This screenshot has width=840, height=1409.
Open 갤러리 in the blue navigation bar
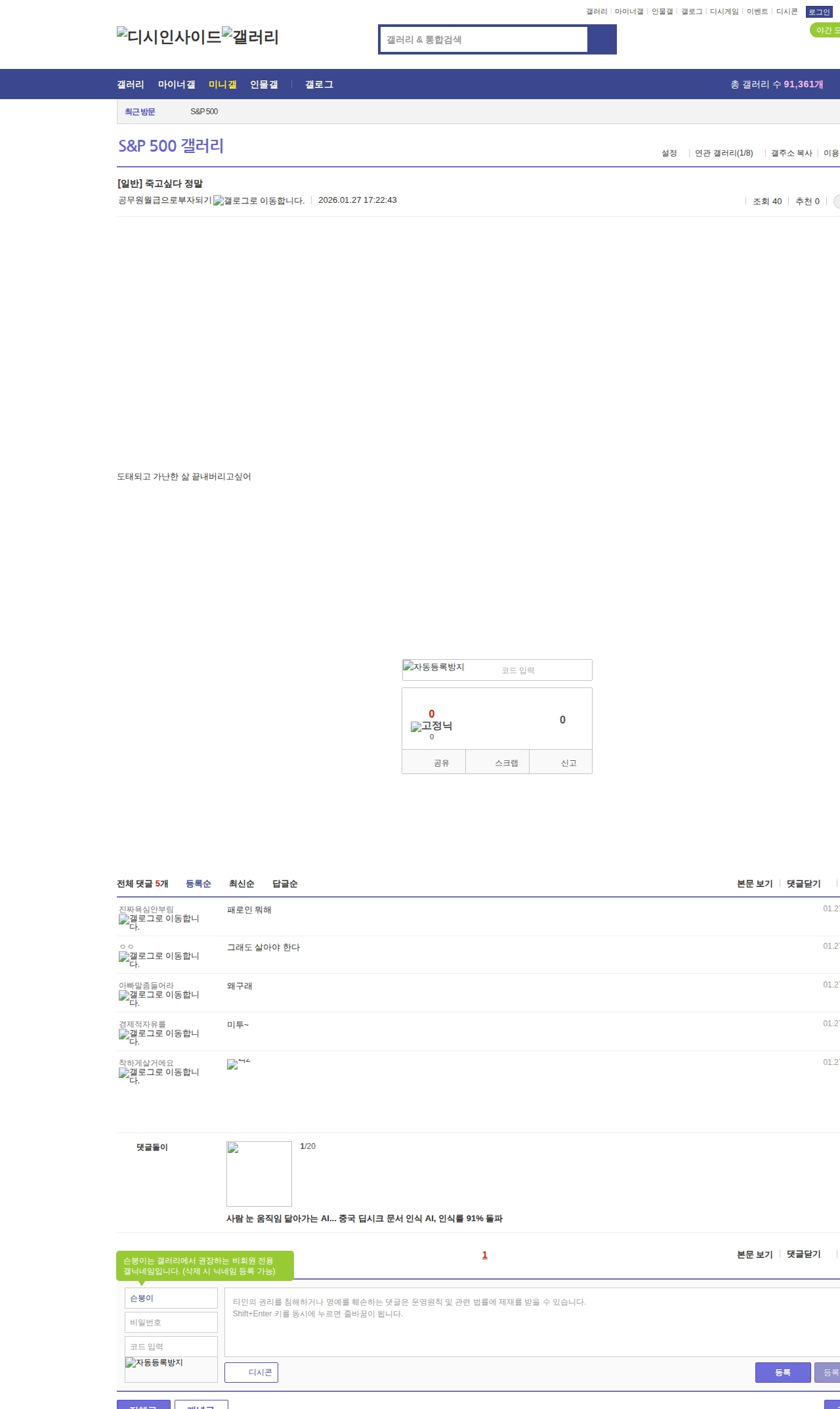pos(131,85)
